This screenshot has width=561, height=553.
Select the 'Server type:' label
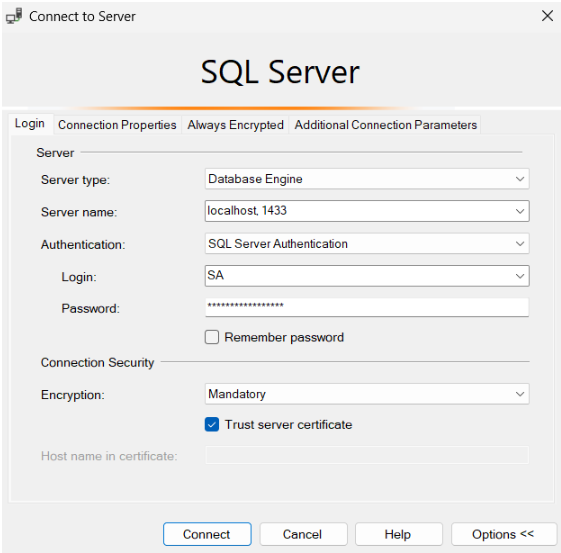tap(75, 180)
